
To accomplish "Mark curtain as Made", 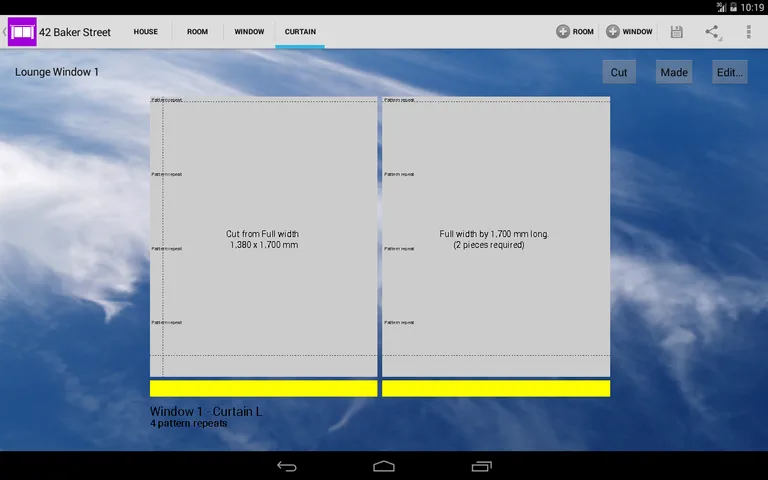I will [674, 72].
